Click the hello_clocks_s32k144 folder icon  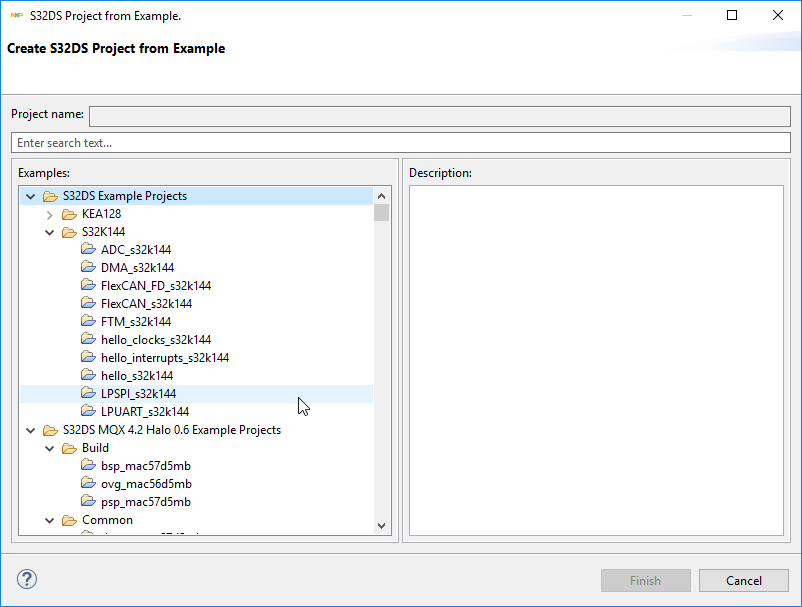[88, 339]
